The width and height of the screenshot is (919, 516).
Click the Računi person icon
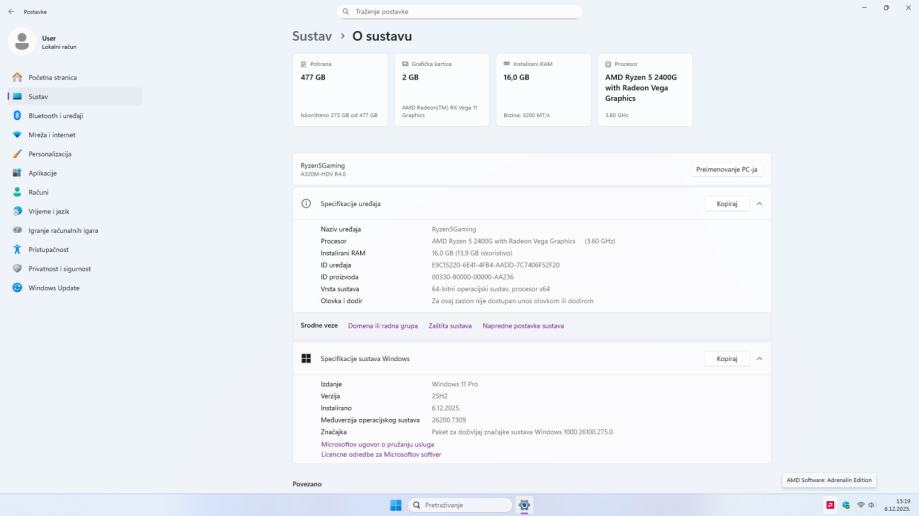click(17, 192)
